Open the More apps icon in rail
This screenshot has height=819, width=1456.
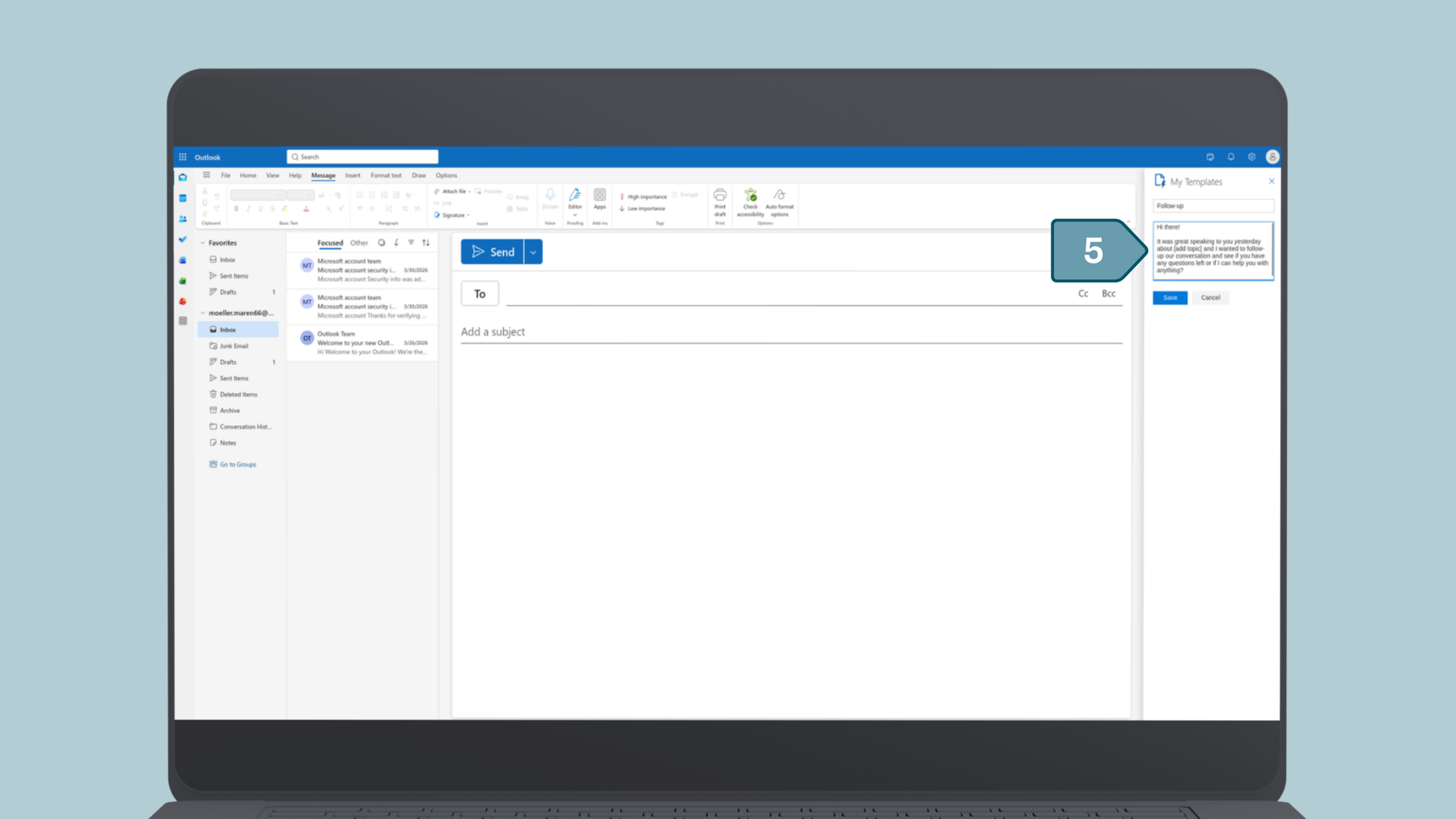(x=183, y=321)
